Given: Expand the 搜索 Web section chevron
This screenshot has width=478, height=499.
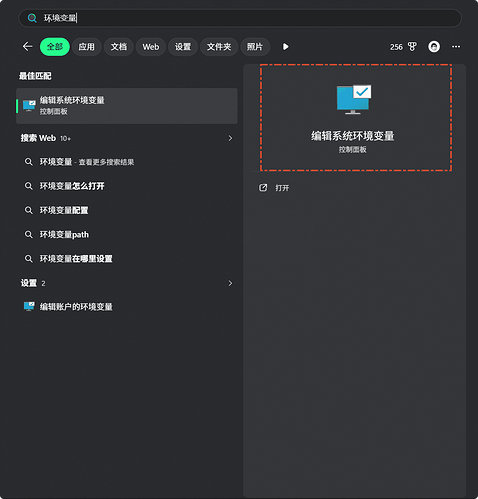Looking at the screenshot, I should tap(230, 138).
